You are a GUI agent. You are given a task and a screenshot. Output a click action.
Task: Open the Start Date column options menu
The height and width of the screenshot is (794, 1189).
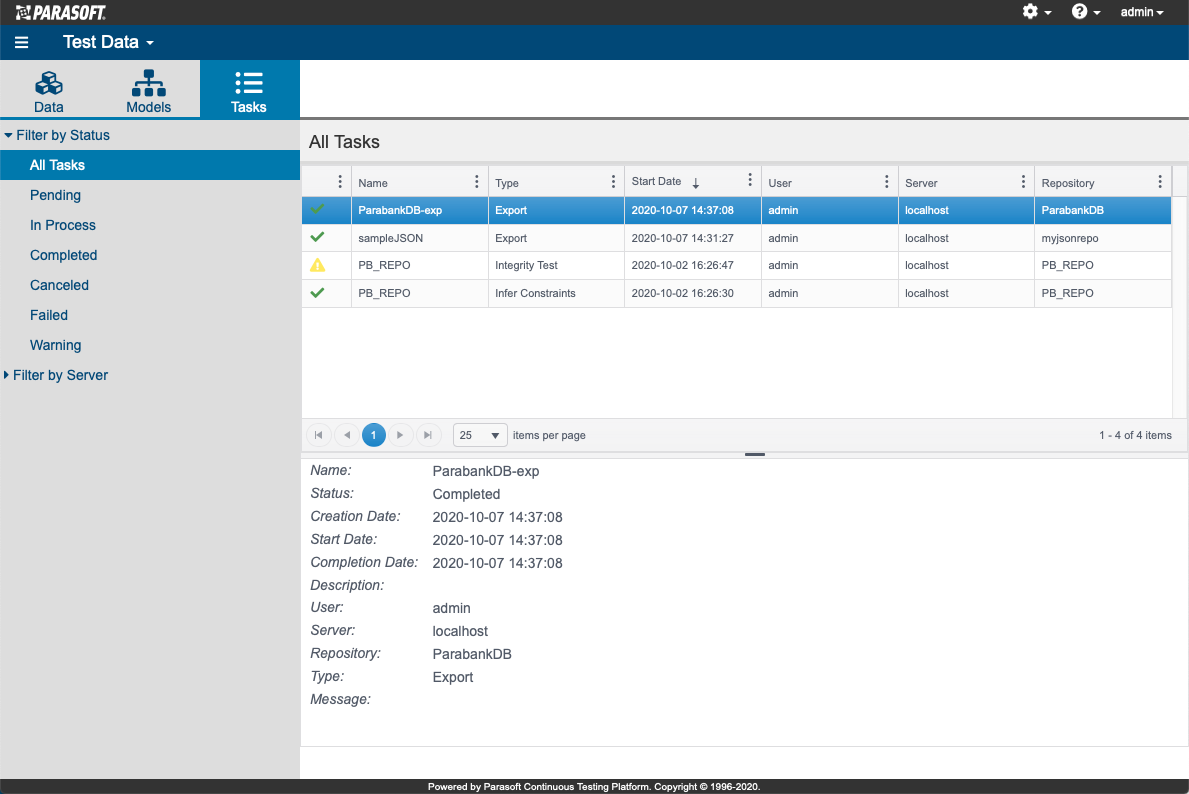[x=749, y=180]
